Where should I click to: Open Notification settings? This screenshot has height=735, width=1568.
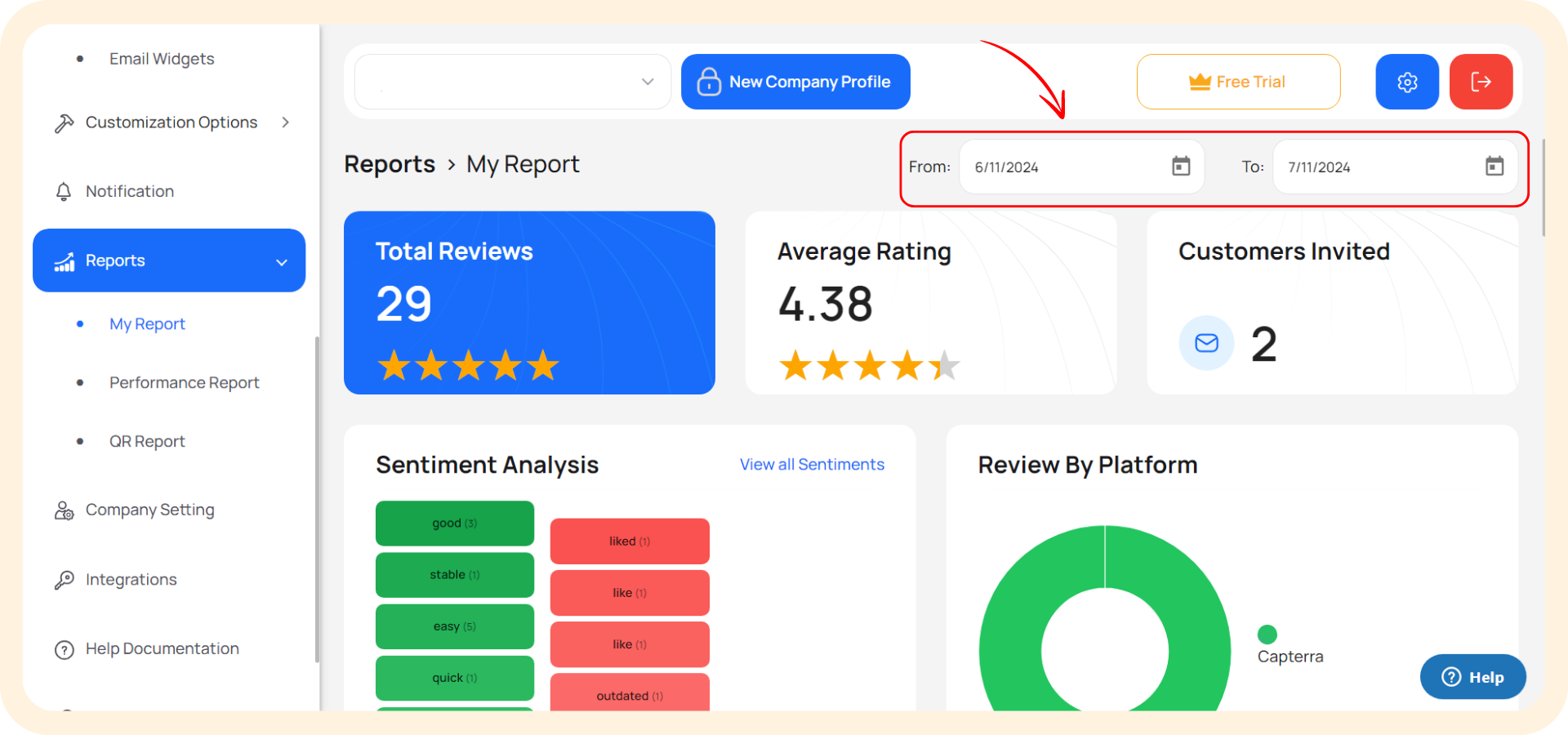[130, 192]
